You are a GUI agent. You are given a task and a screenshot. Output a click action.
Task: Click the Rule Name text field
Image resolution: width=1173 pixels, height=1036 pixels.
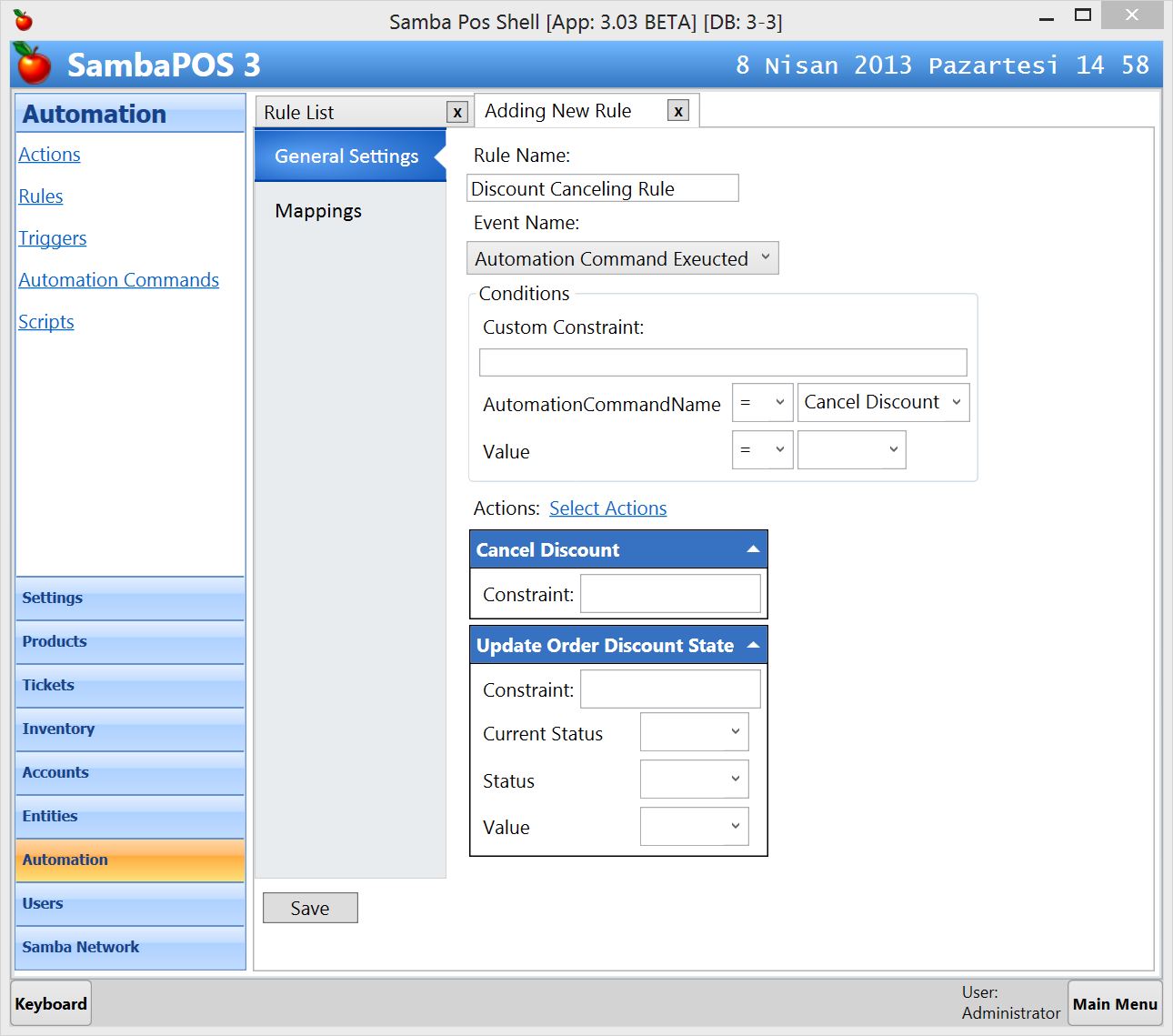(x=602, y=188)
